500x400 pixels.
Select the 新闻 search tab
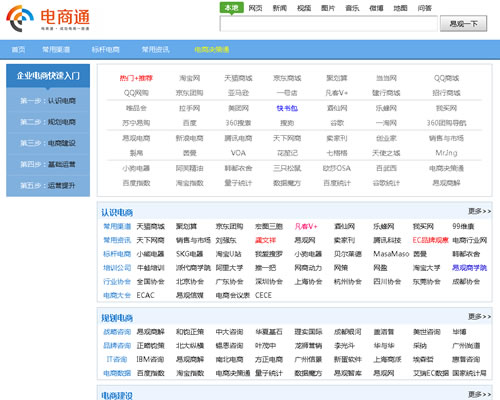point(280,8)
